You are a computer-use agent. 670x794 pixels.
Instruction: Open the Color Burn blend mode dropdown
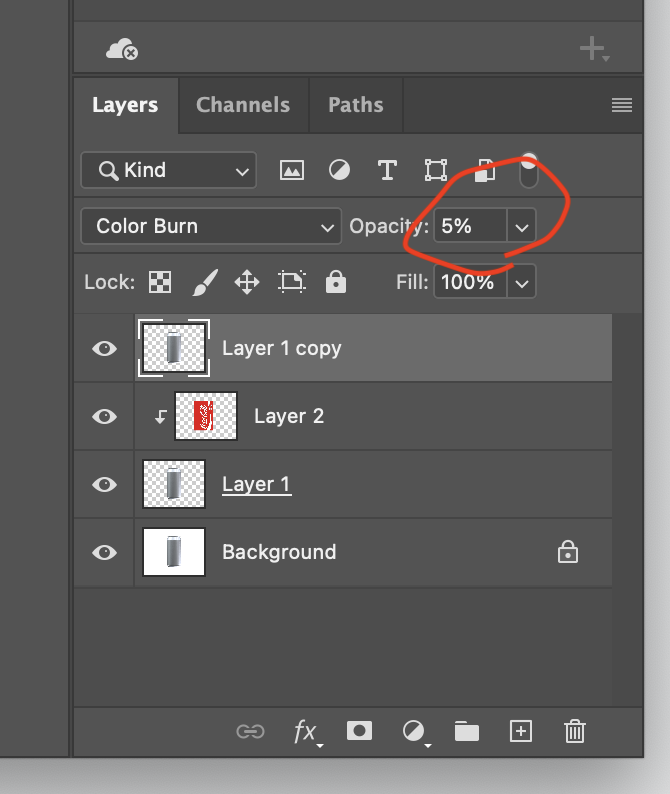211,226
